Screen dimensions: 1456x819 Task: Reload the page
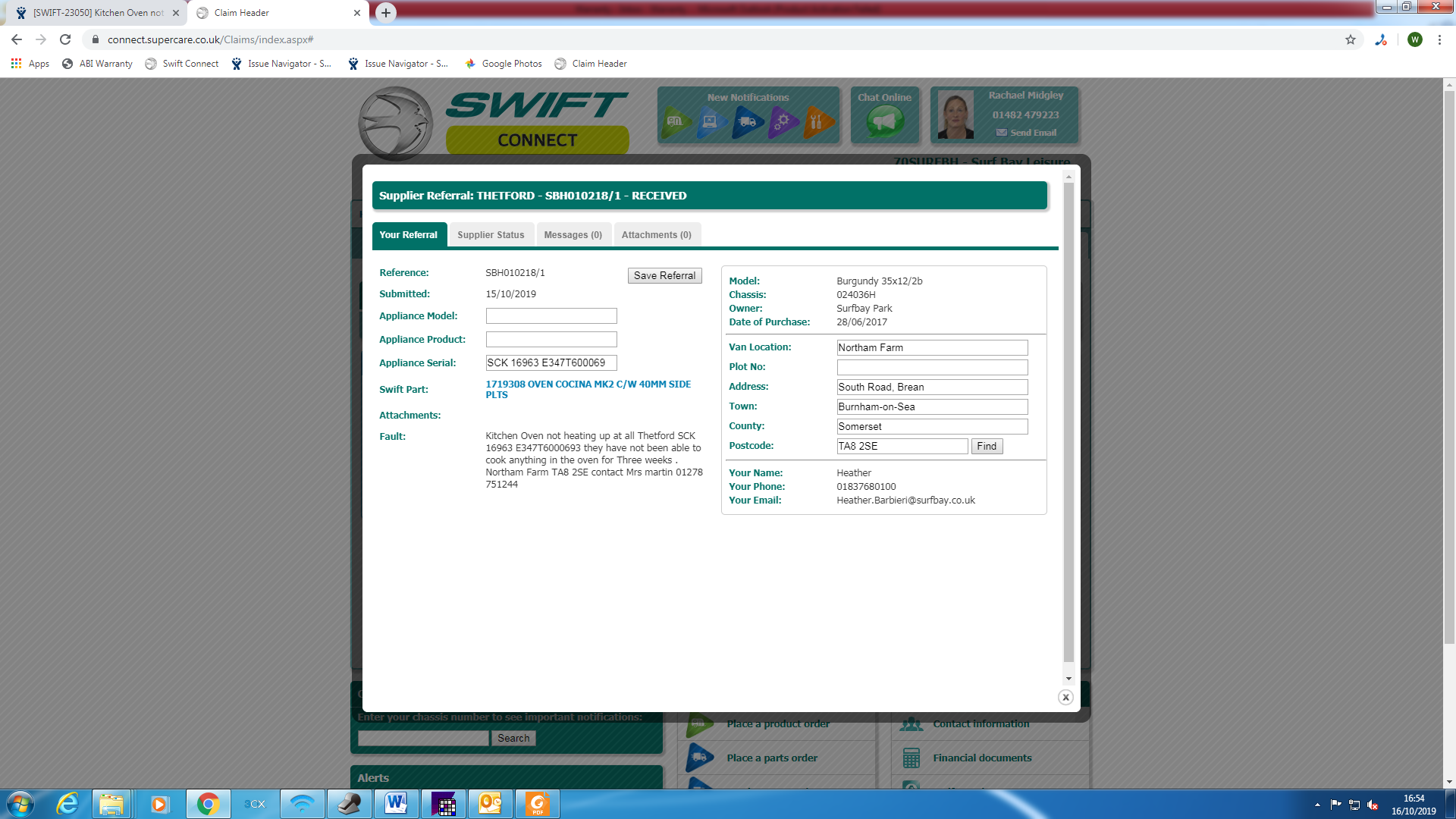(x=65, y=39)
